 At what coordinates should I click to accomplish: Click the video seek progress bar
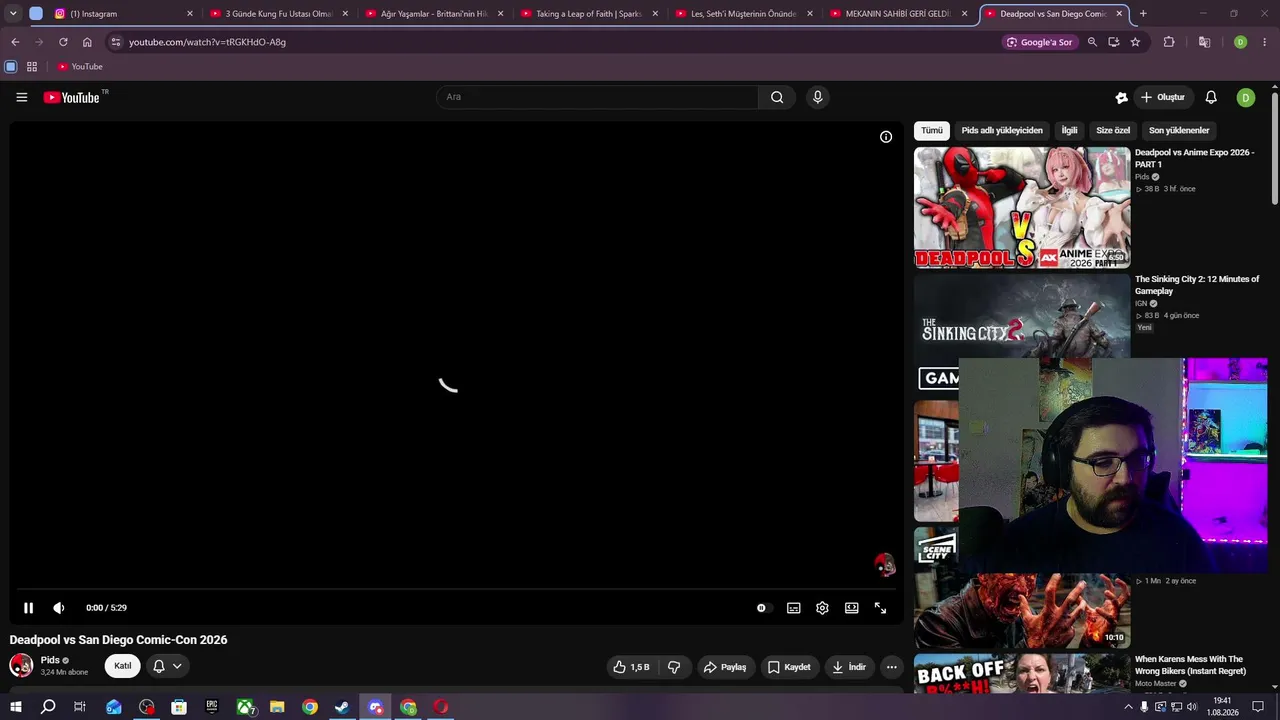point(456,589)
